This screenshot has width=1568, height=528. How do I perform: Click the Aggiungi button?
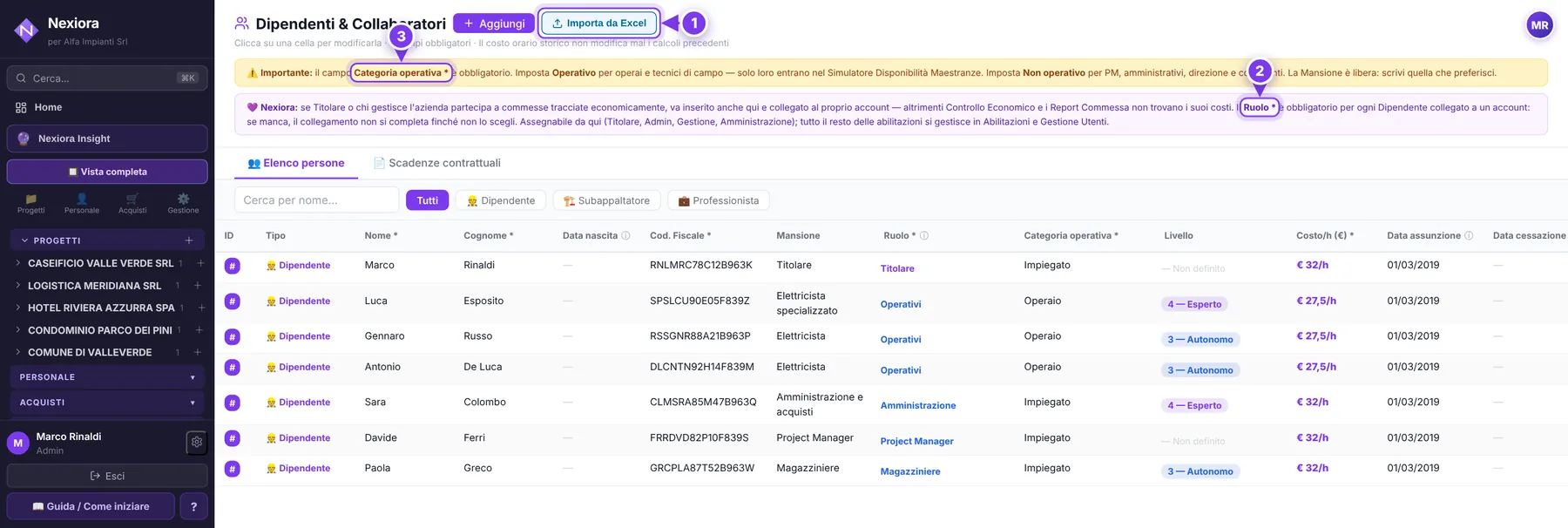pyautogui.click(x=494, y=24)
